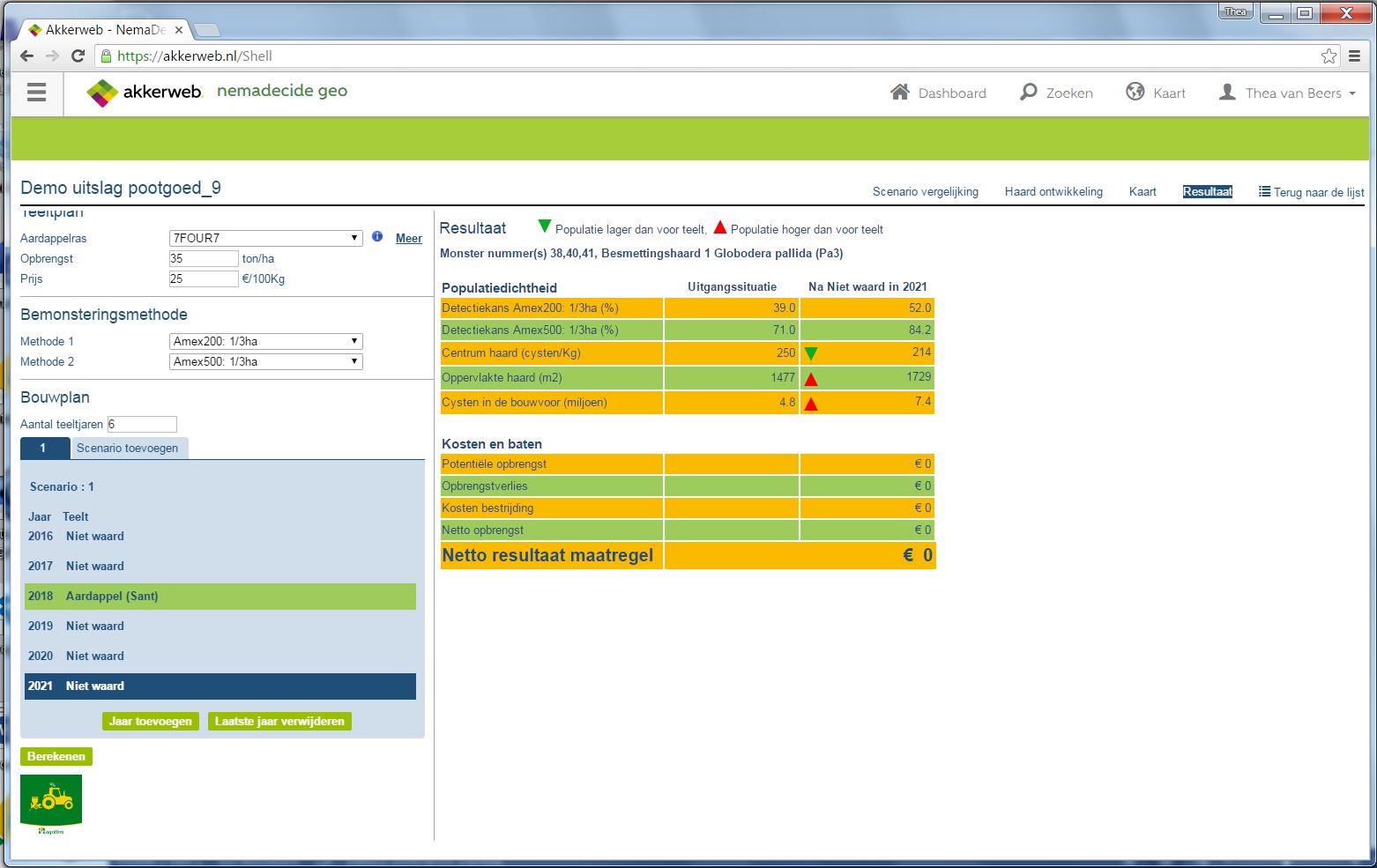Image resolution: width=1377 pixels, height=868 pixels.
Task: Click Potentiële opbrengst row label
Action: click(494, 464)
